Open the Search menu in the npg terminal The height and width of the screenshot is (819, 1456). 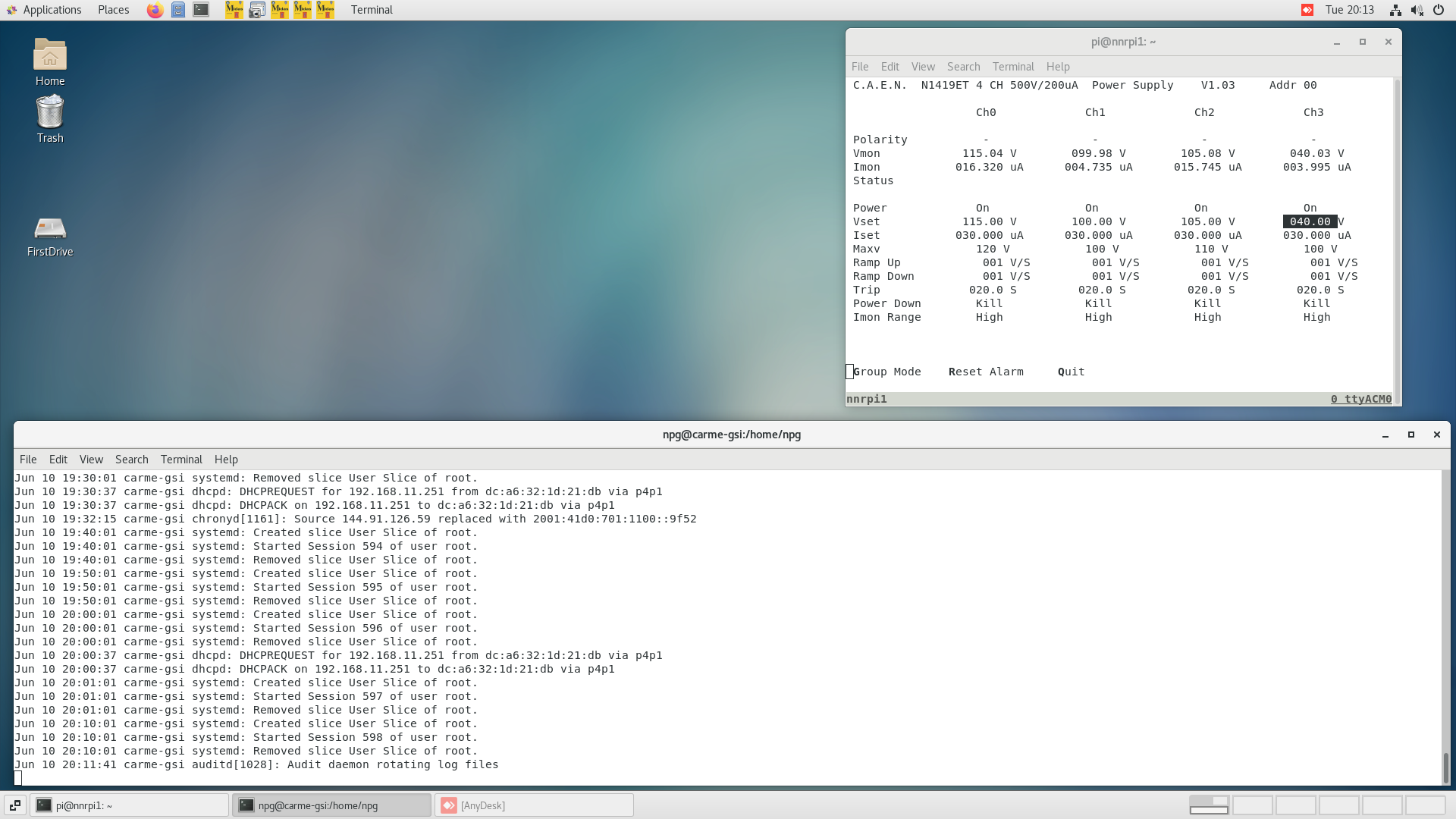coord(131,459)
